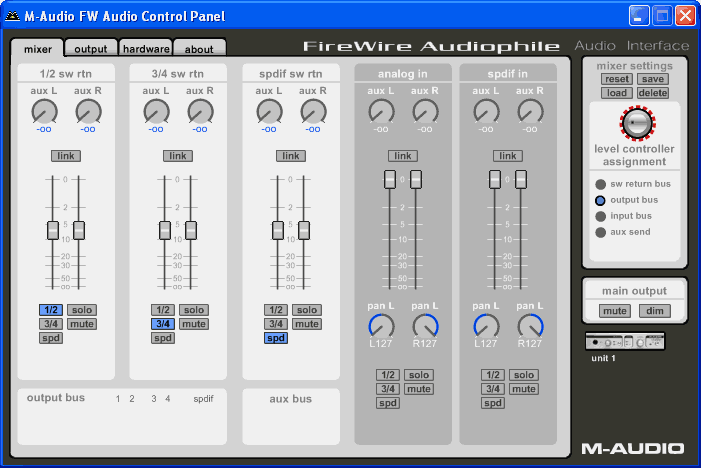This screenshot has width=701, height=468.
Task: Toggle link in 3/4 sw rtn channel
Action: [x=177, y=156]
